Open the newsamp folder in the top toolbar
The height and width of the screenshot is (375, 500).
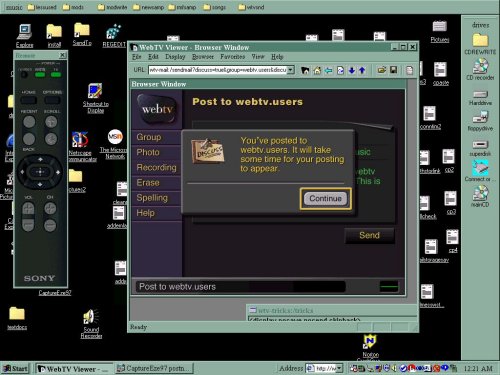(x=149, y=7)
